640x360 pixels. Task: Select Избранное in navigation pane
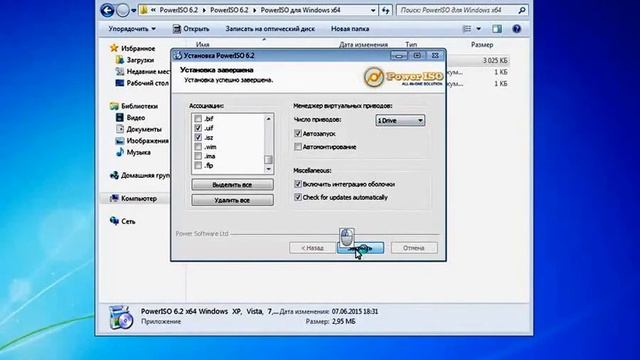[133, 49]
